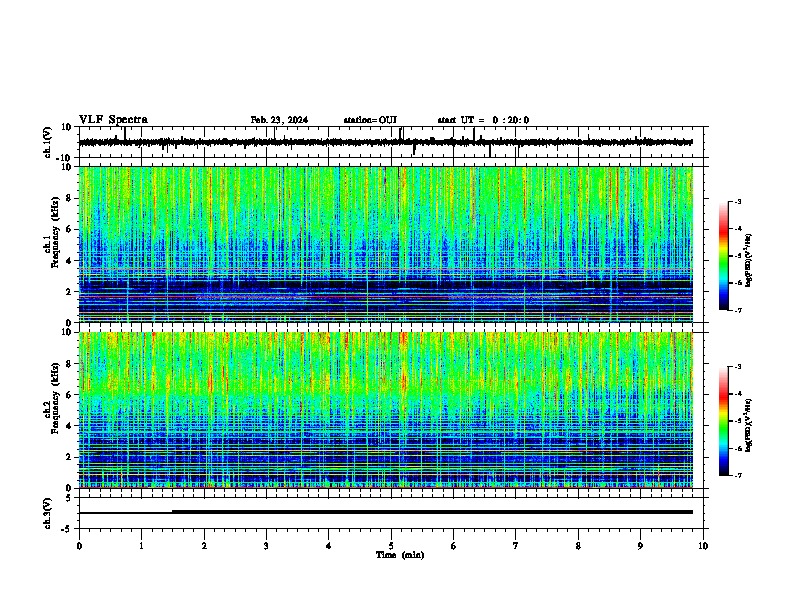
Task: Click the ch.2 'Frequency (kHz)' axis label
Action: (x=55, y=398)
